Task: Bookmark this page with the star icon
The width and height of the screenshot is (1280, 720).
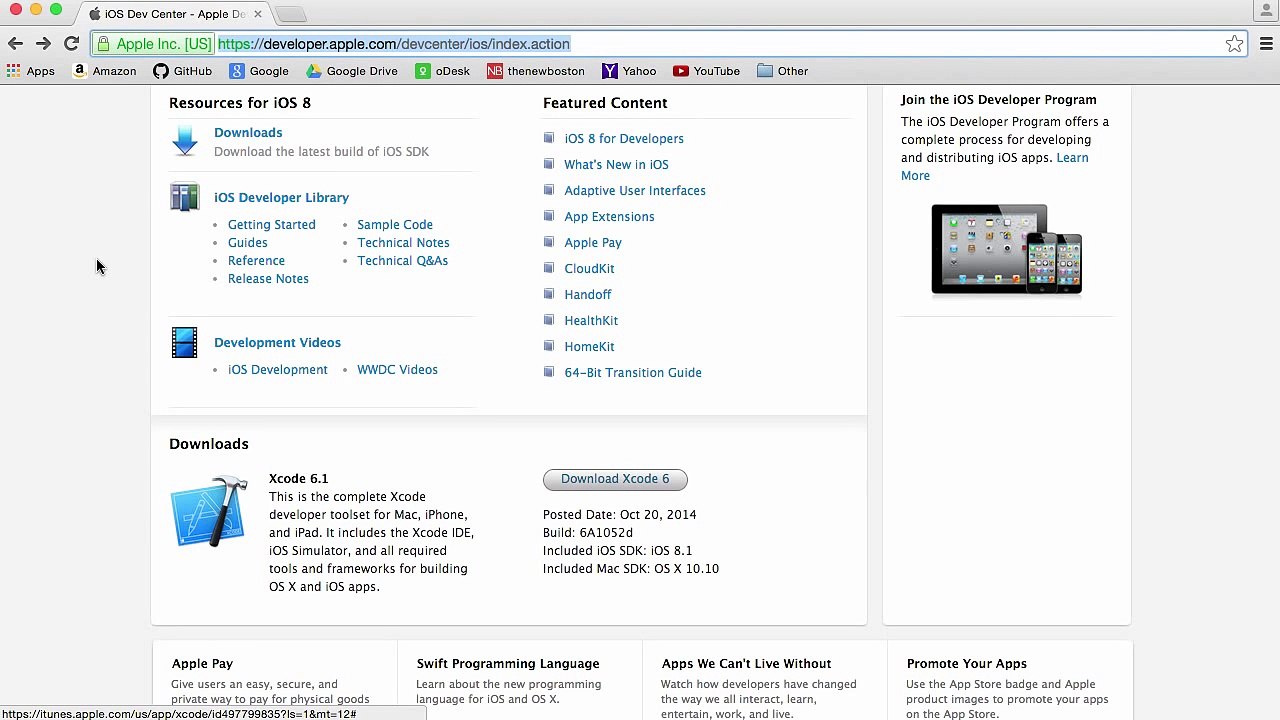Action: click(1234, 44)
